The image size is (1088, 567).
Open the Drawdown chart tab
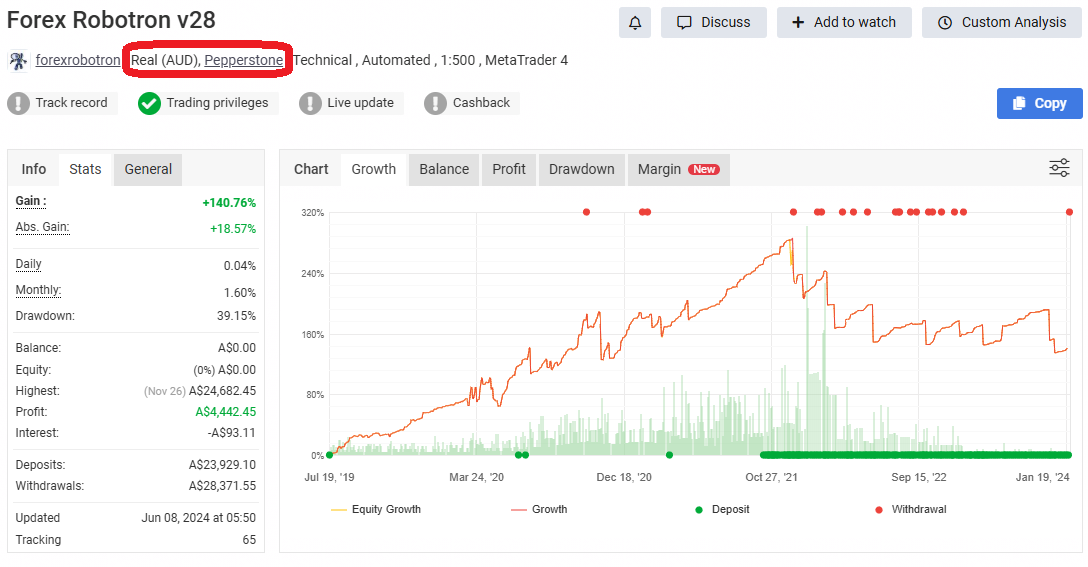[581, 169]
